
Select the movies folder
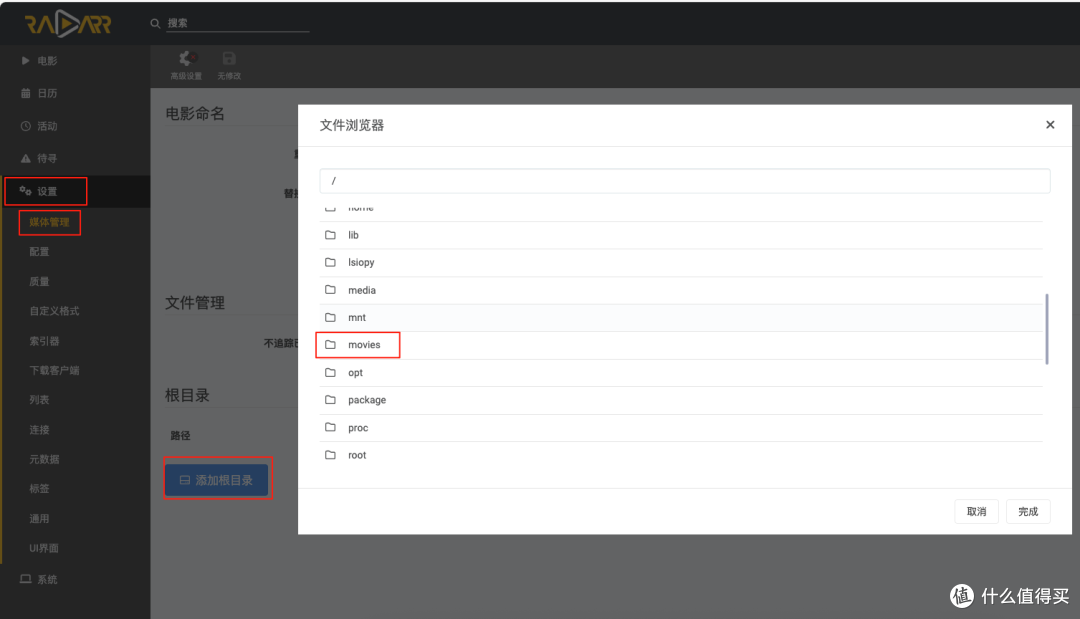pyautogui.click(x=681, y=345)
